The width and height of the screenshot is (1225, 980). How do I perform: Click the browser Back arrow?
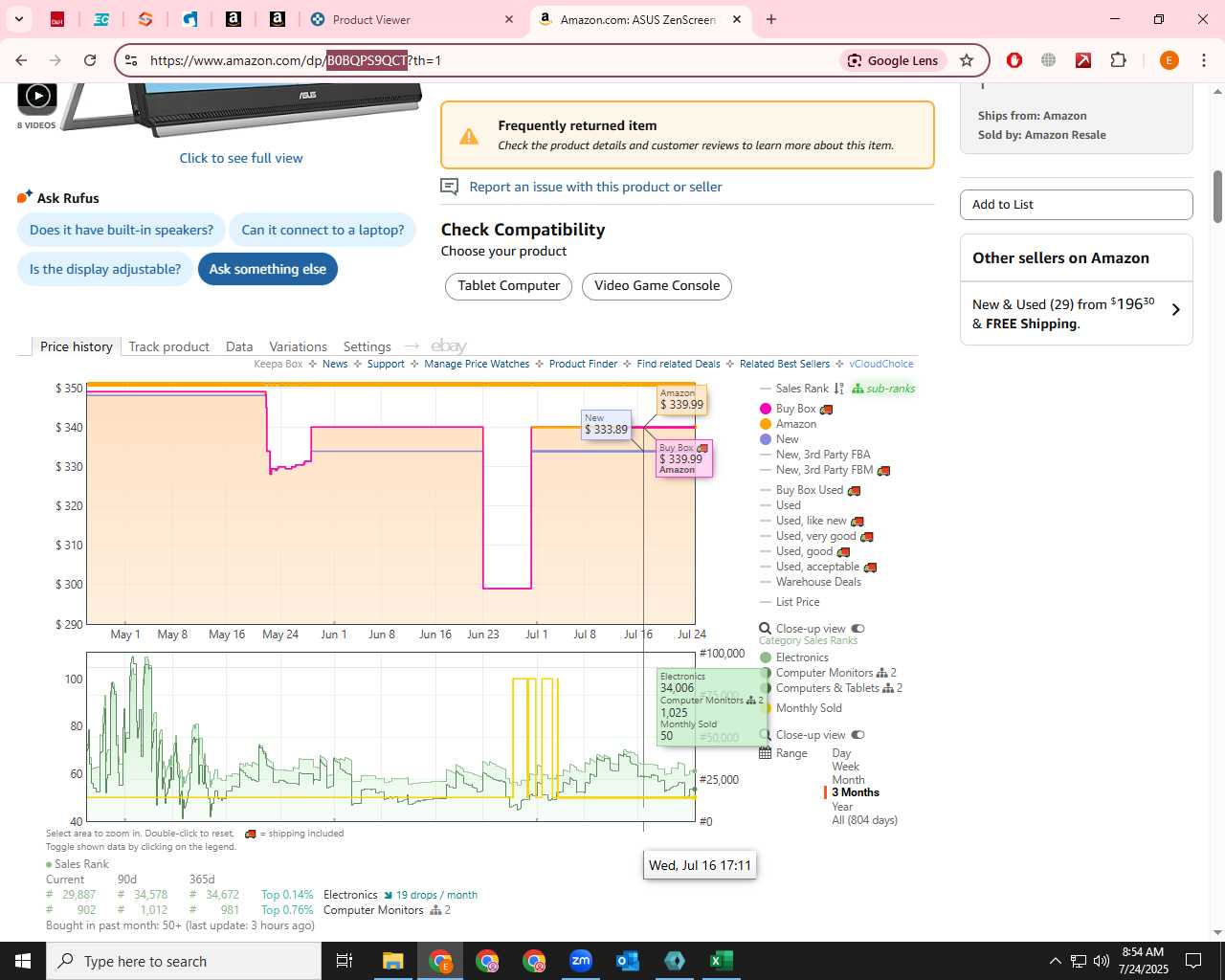[x=21, y=60]
